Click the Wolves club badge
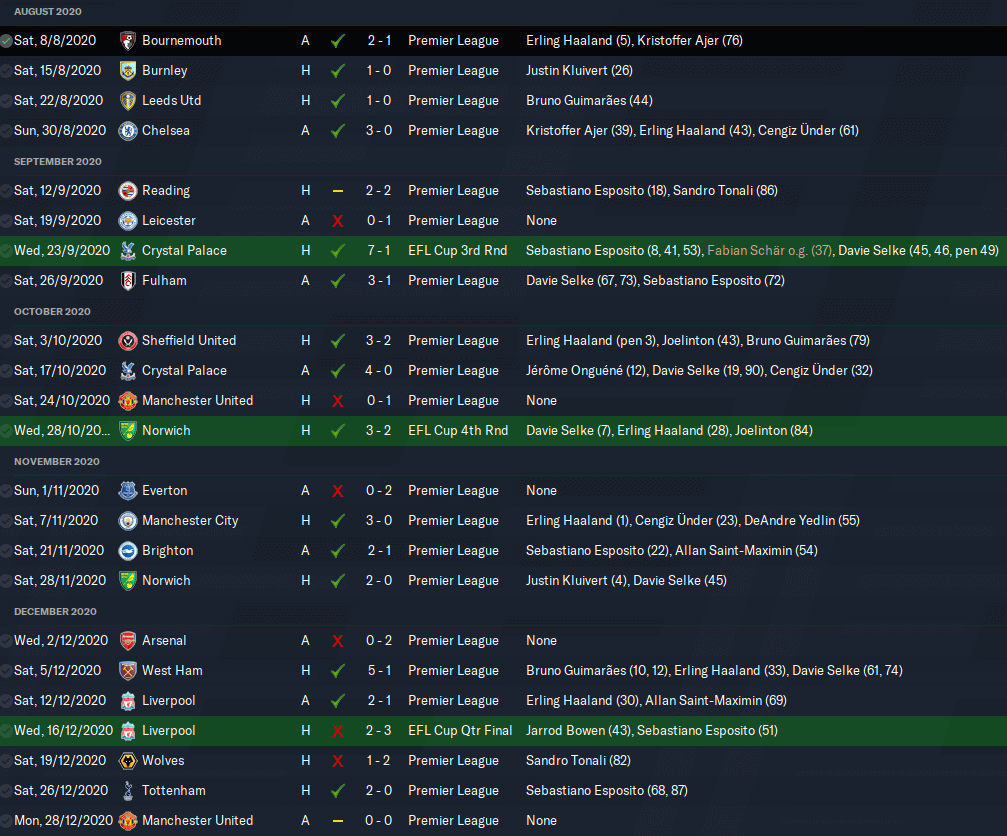This screenshot has width=1007, height=836. 128,760
